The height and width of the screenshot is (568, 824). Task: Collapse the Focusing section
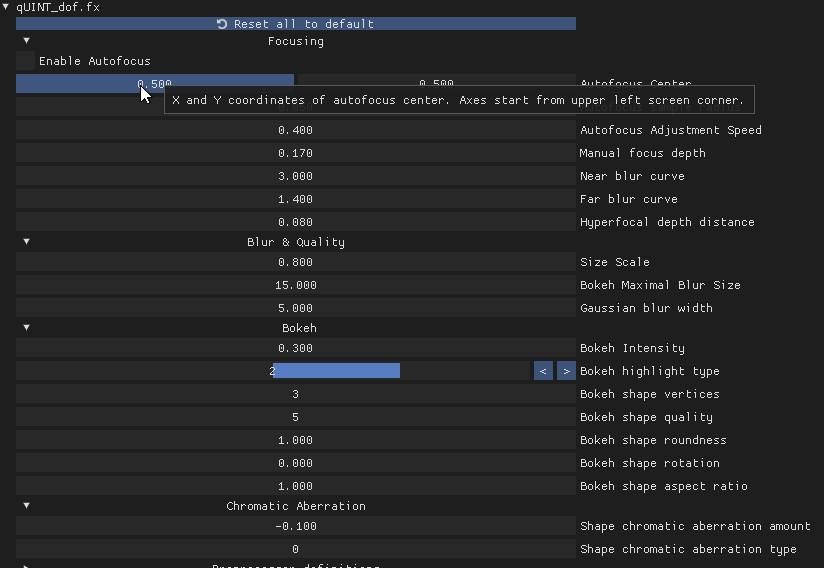[26, 41]
